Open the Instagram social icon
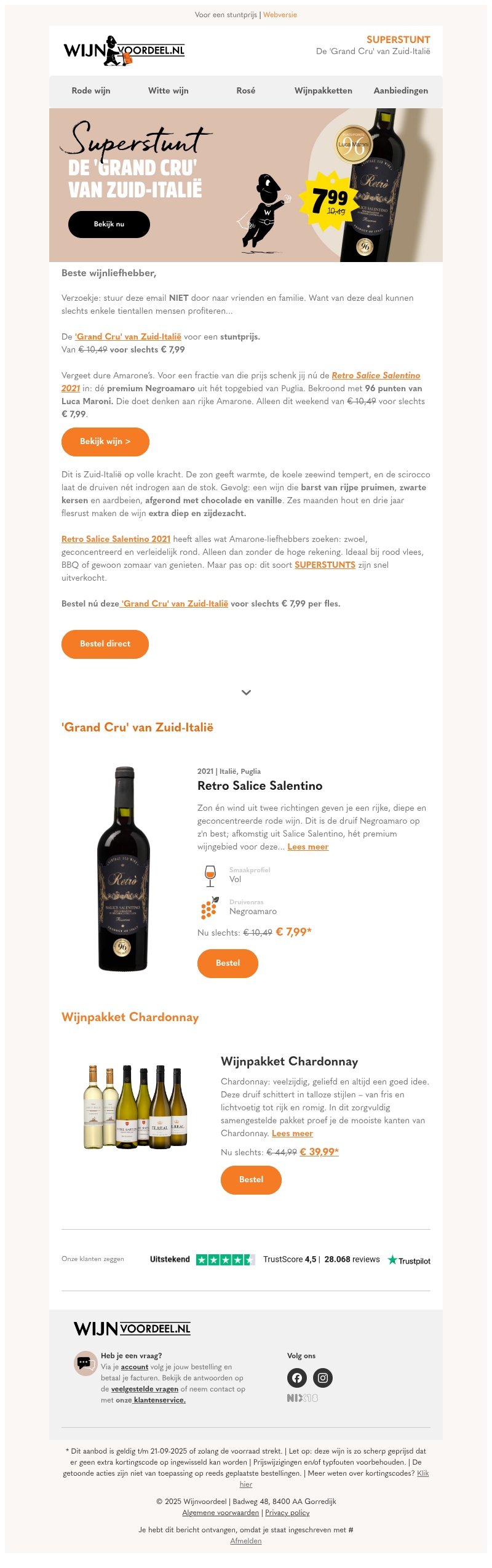The image size is (492, 1568). pyautogui.click(x=323, y=1378)
